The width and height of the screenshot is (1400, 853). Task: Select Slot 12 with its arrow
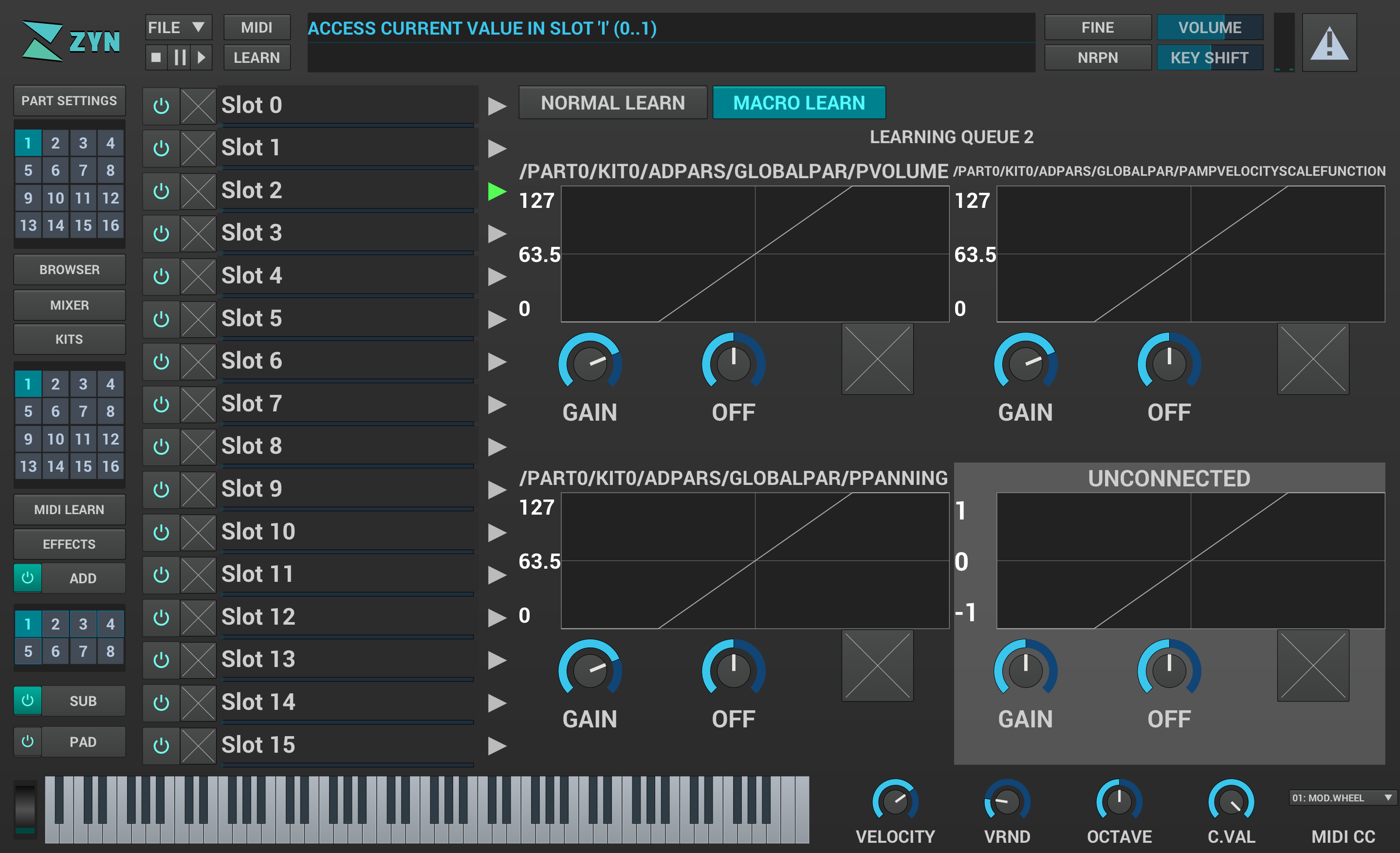click(497, 618)
